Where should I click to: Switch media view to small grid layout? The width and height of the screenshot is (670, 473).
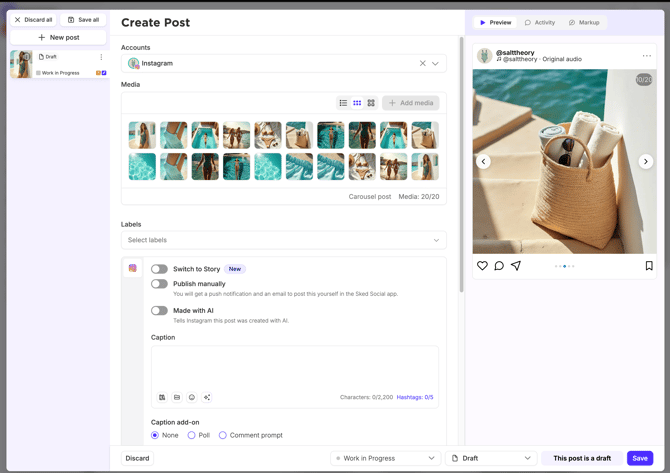357,103
